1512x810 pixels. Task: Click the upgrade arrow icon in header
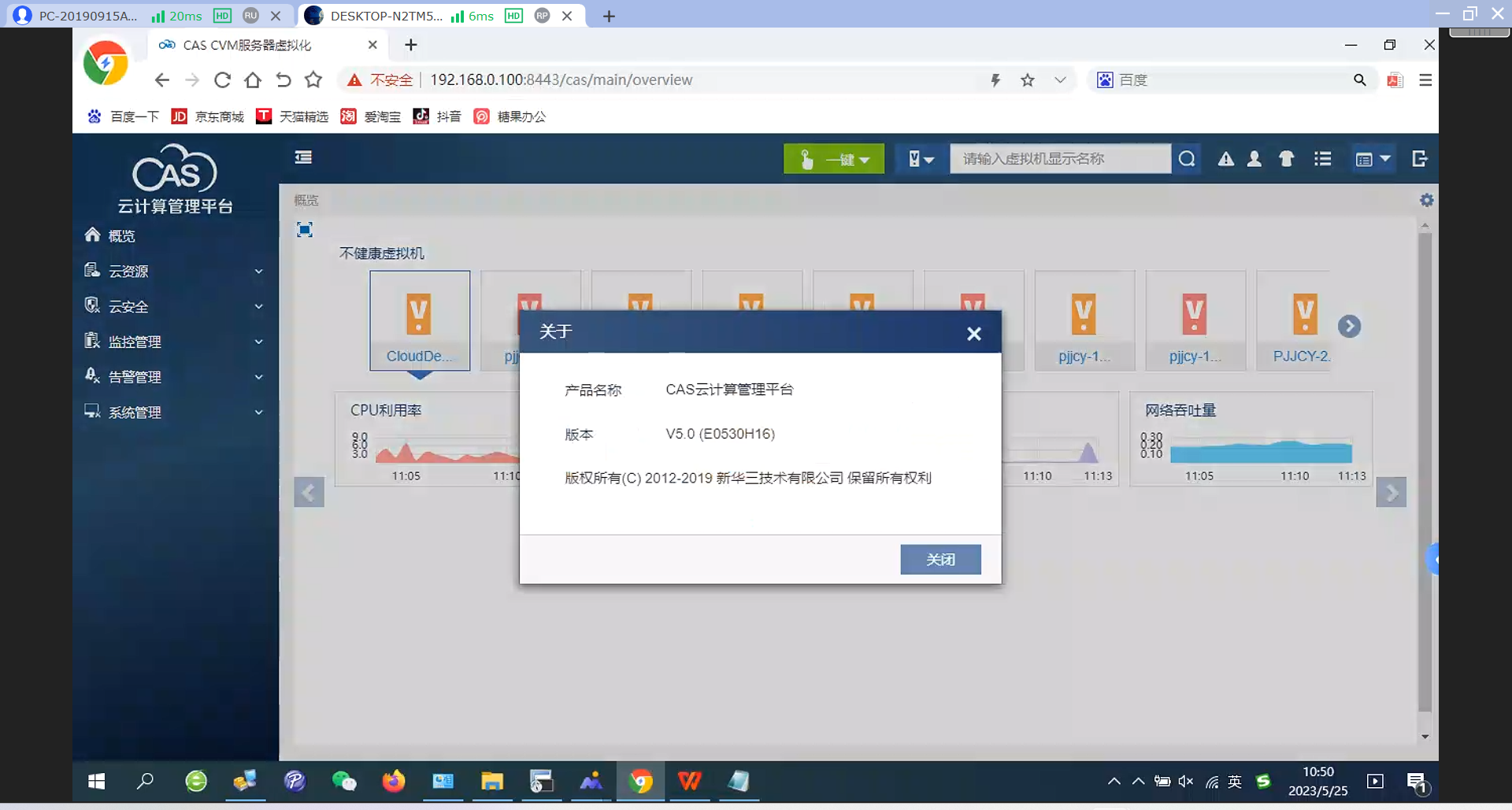point(1287,159)
